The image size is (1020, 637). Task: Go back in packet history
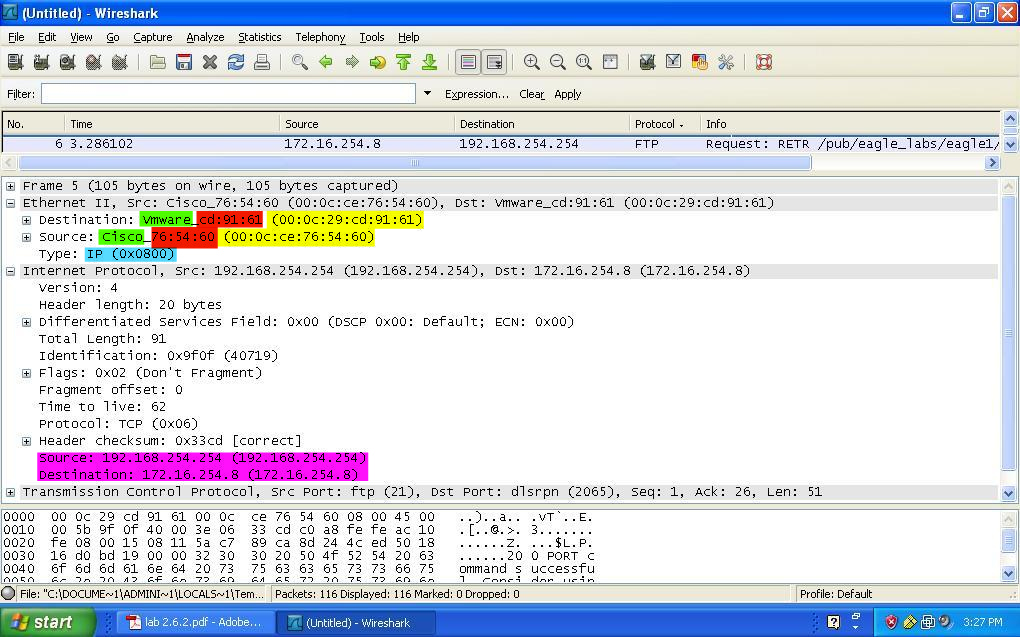tap(326, 62)
